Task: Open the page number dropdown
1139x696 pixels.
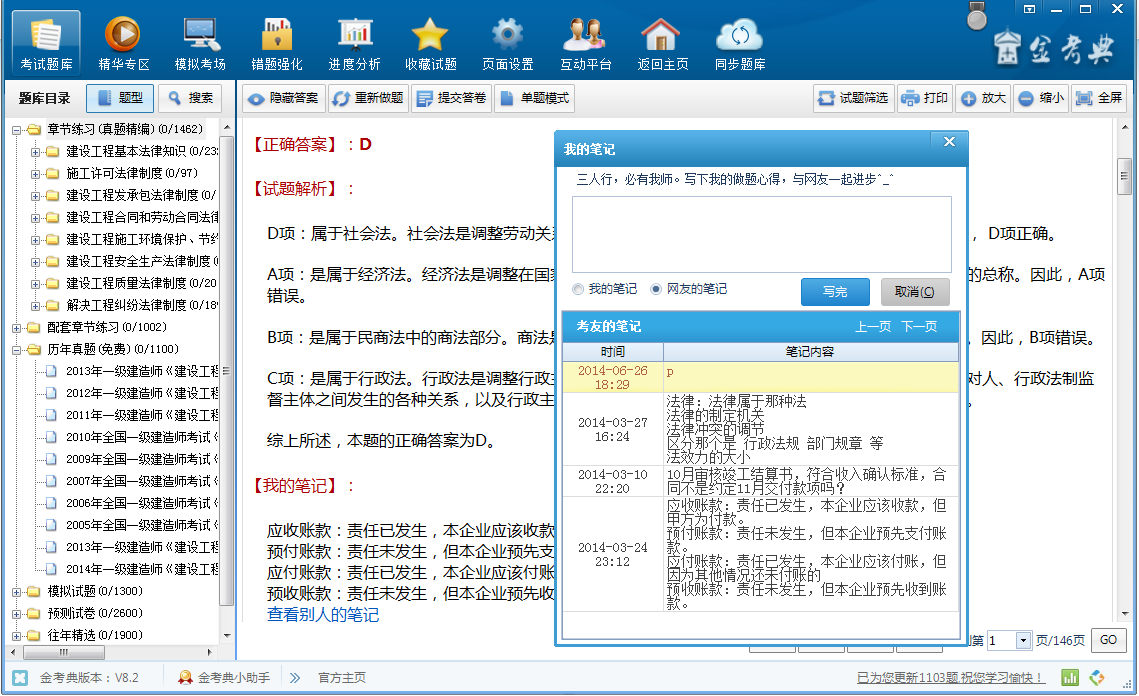Action: tap(1023, 640)
